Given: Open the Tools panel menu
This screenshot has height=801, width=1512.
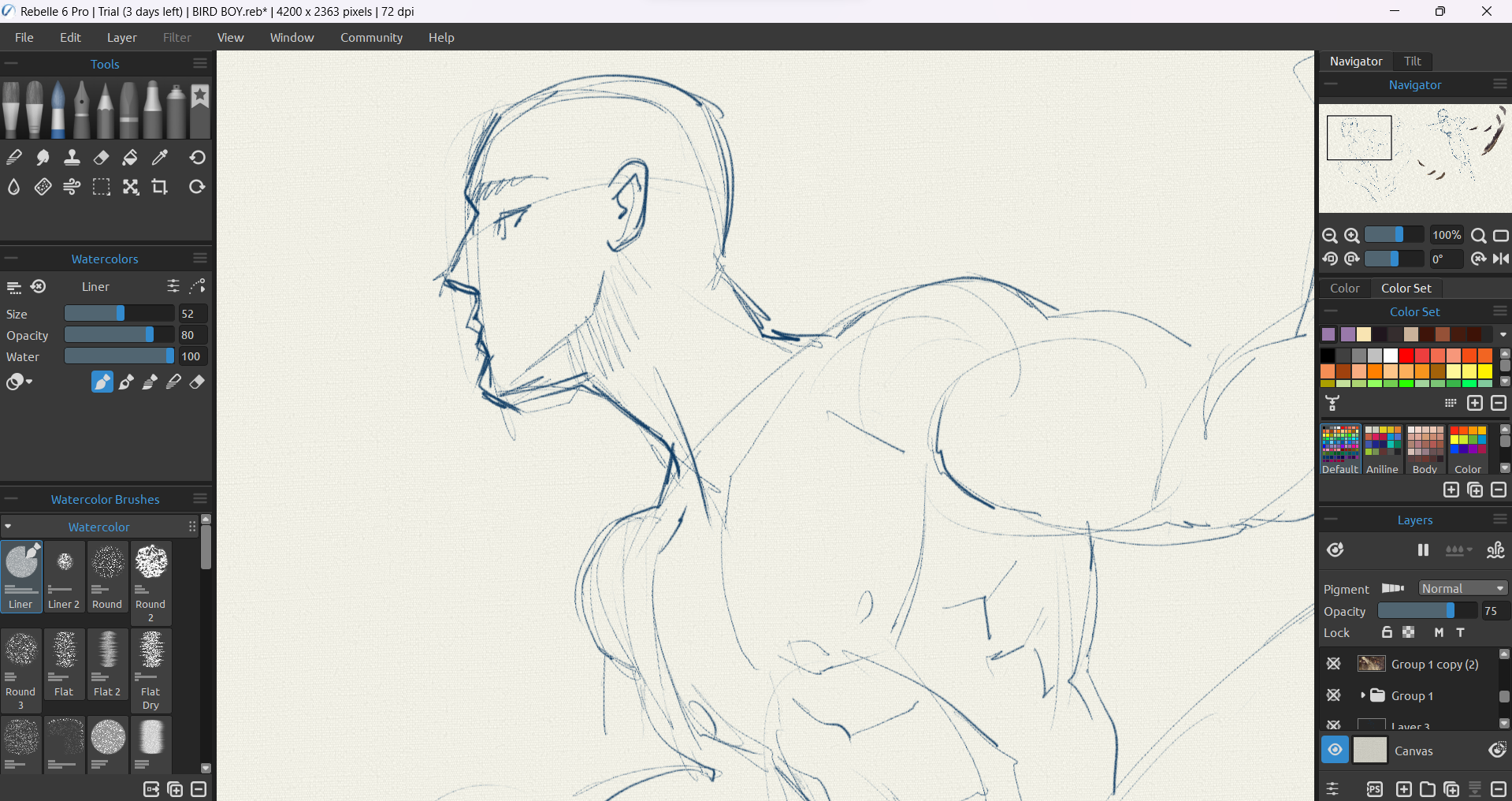Looking at the screenshot, I should [200, 63].
